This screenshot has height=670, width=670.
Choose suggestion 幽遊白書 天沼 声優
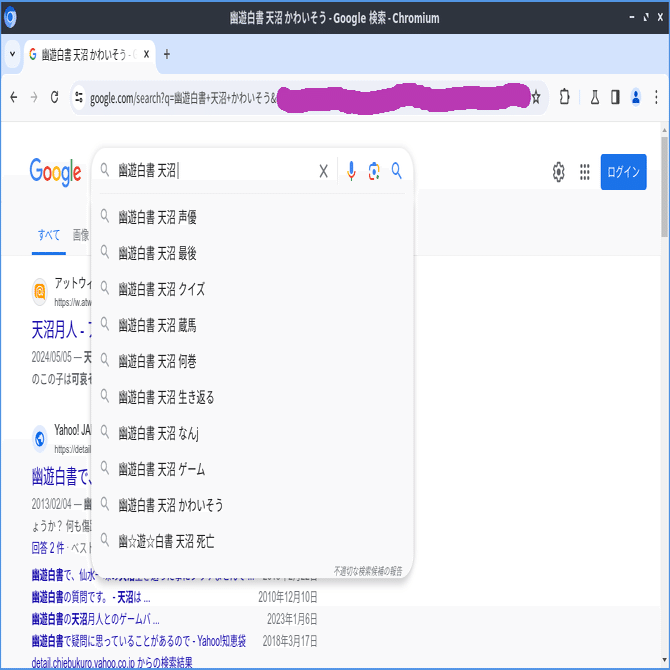[252, 217]
